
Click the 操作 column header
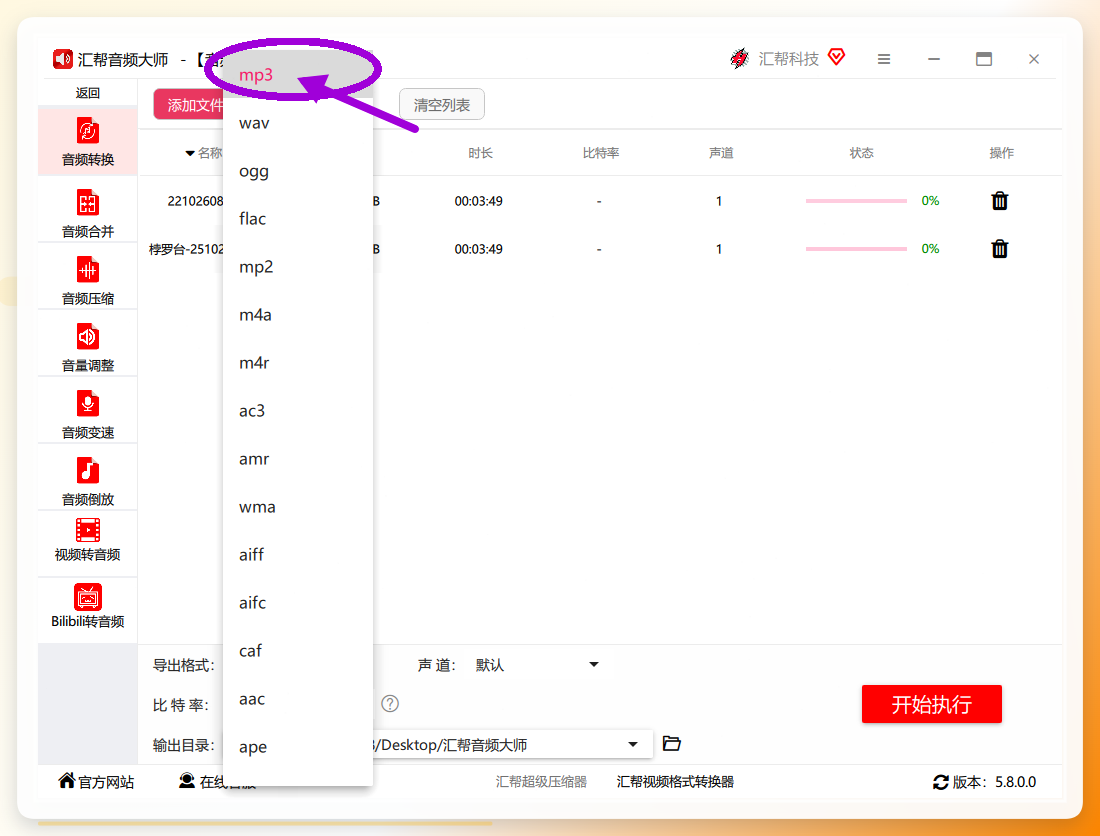(x=1002, y=153)
